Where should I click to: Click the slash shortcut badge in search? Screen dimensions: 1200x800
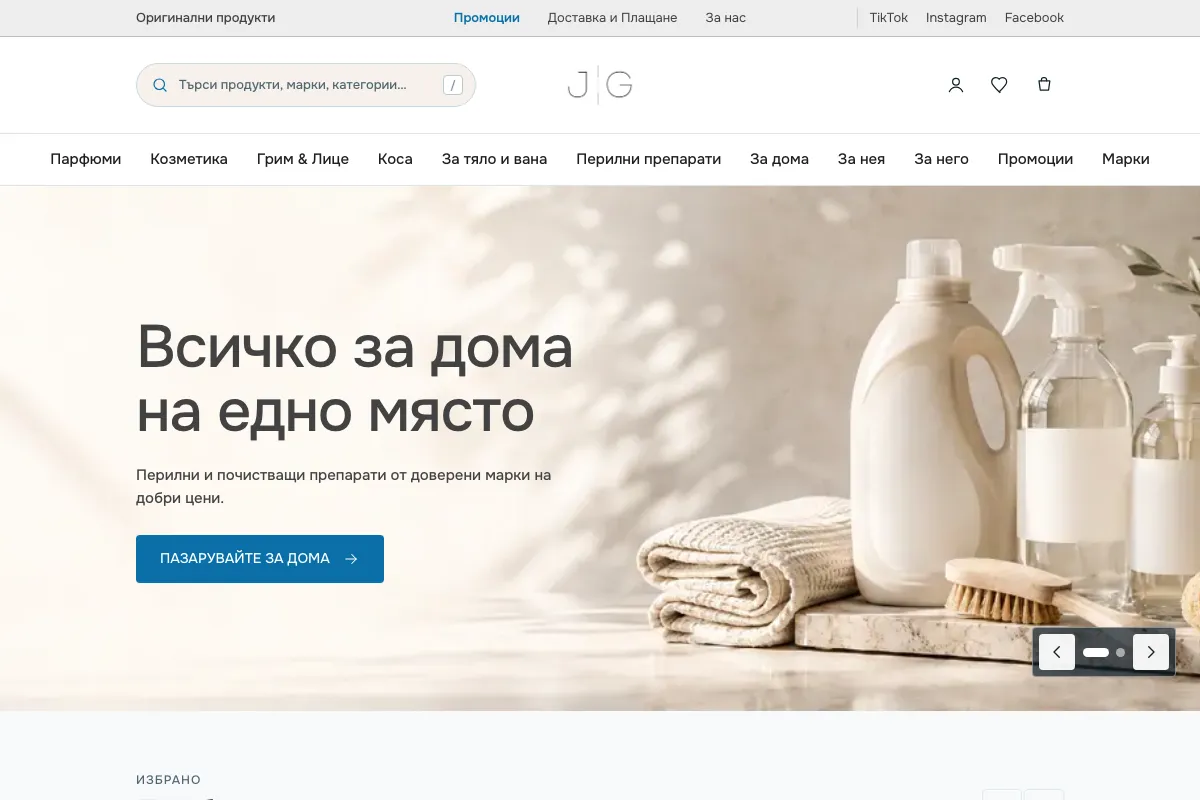click(454, 85)
